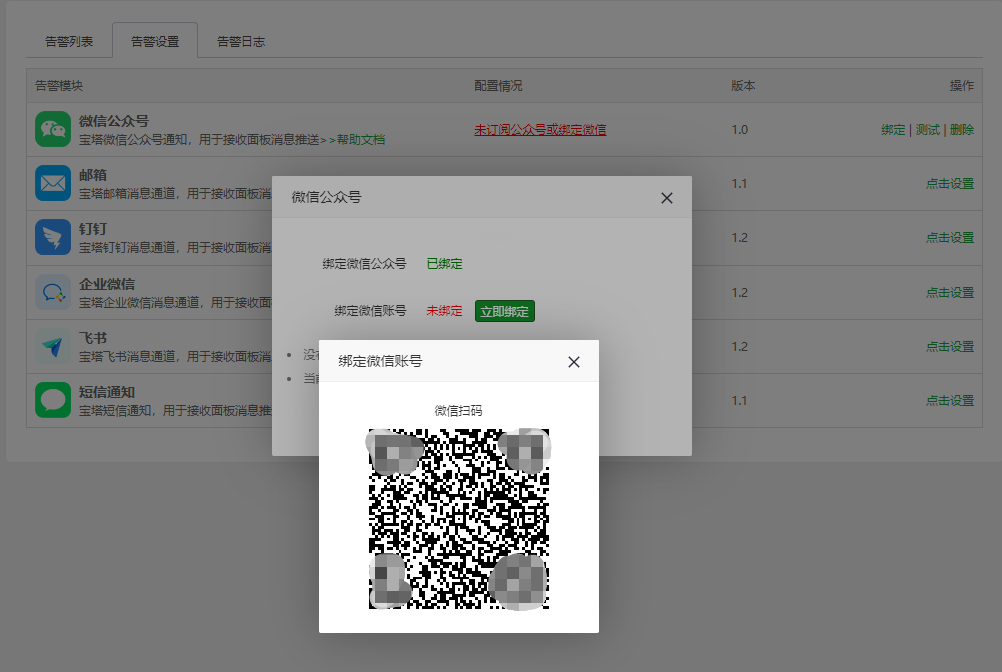Click 点击设置 for the 邮箱 row
The width and height of the screenshot is (1002, 672).
950,183
